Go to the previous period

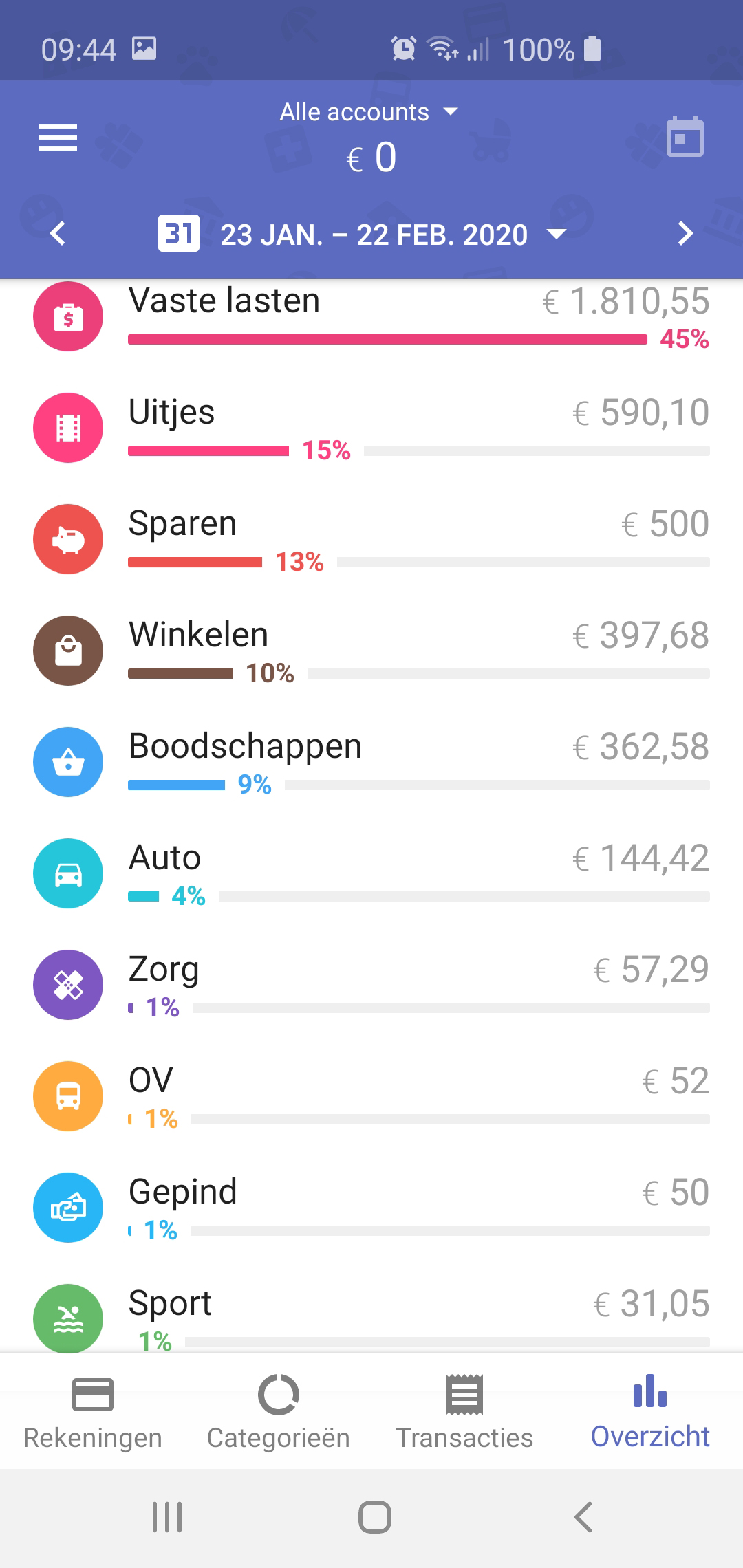[x=58, y=234]
